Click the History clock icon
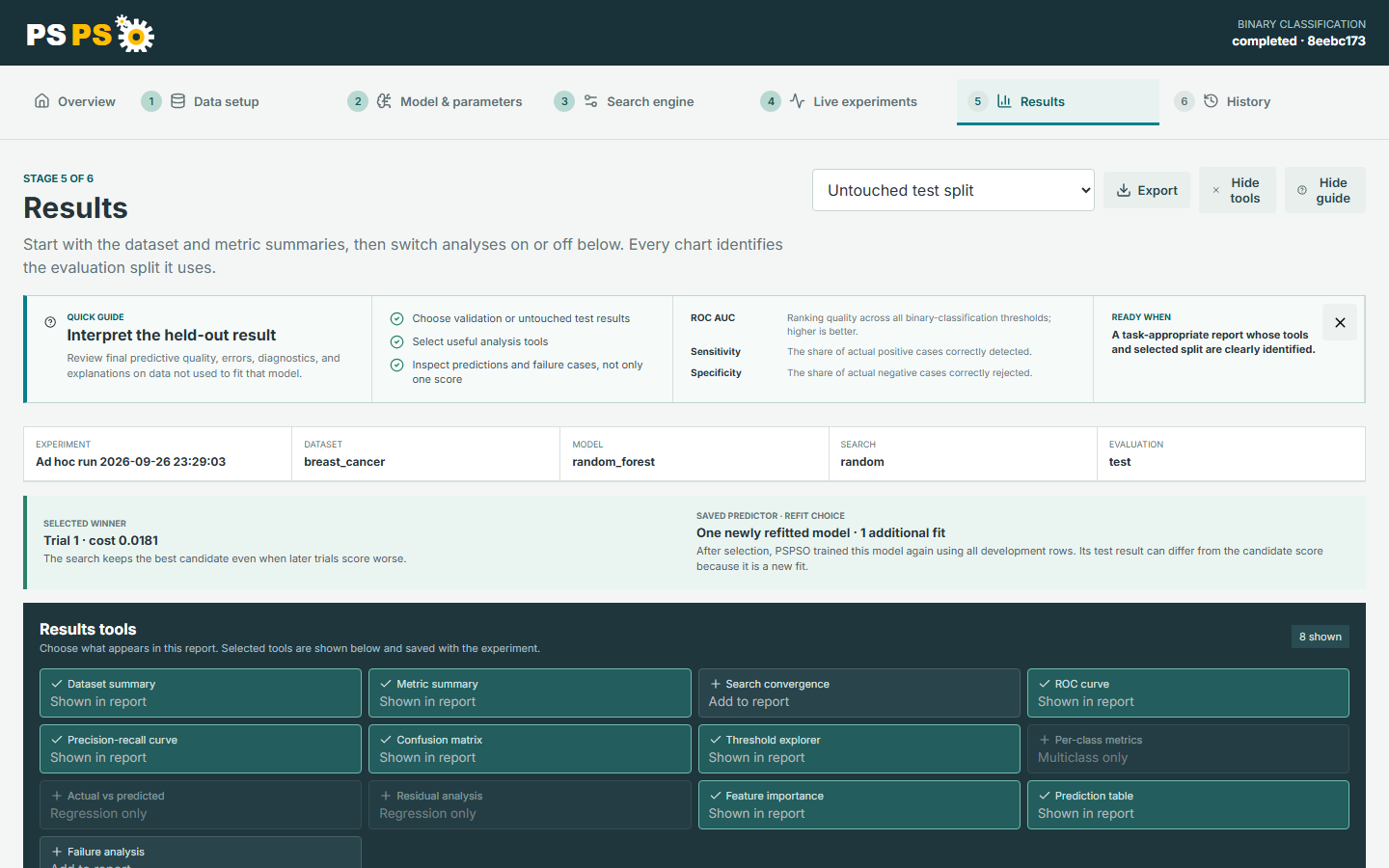The height and width of the screenshot is (868, 1389). [x=1211, y=100]
